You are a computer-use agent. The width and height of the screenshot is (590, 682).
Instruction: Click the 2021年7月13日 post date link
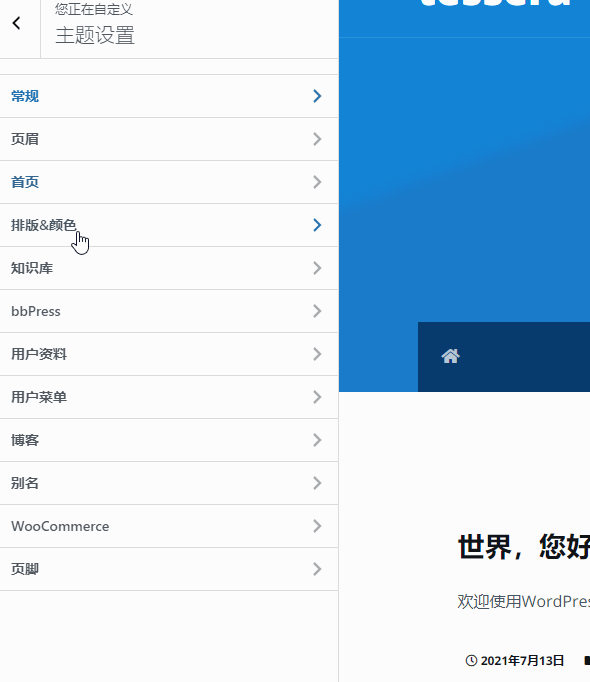(522, 661)
